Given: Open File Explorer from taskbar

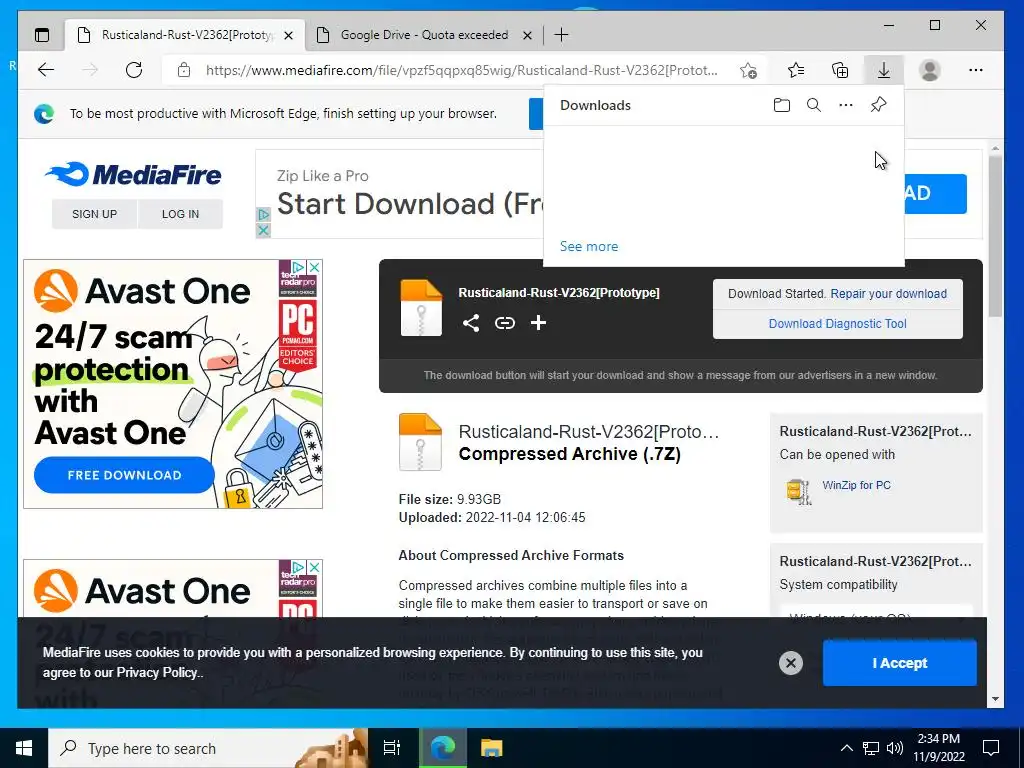Looking at the screenshot, I should pos(491,748).
